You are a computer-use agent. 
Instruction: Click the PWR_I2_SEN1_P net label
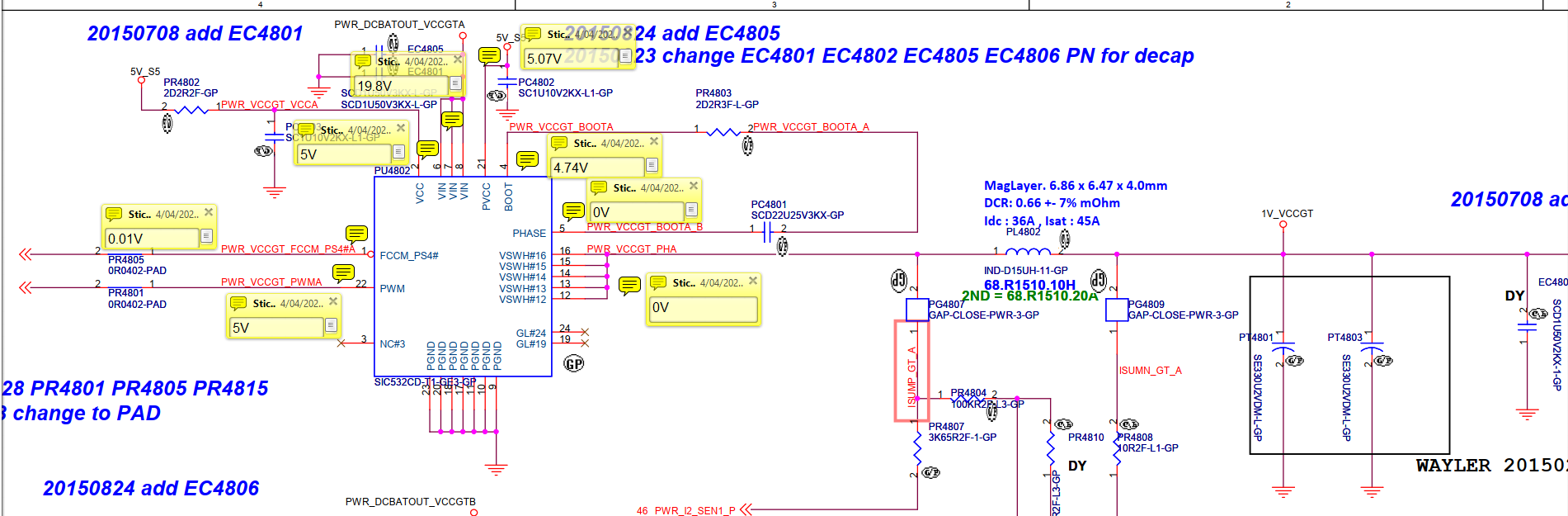[x=695, y=511]
